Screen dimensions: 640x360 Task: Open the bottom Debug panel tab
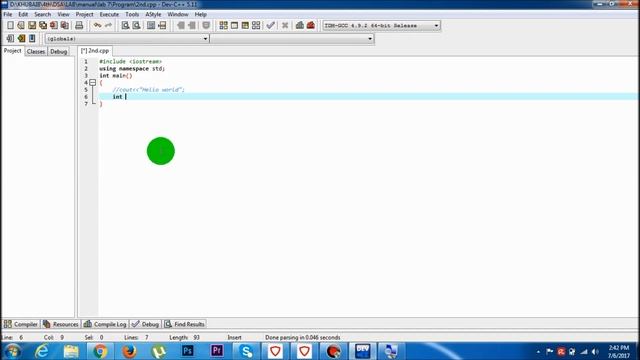145,324
